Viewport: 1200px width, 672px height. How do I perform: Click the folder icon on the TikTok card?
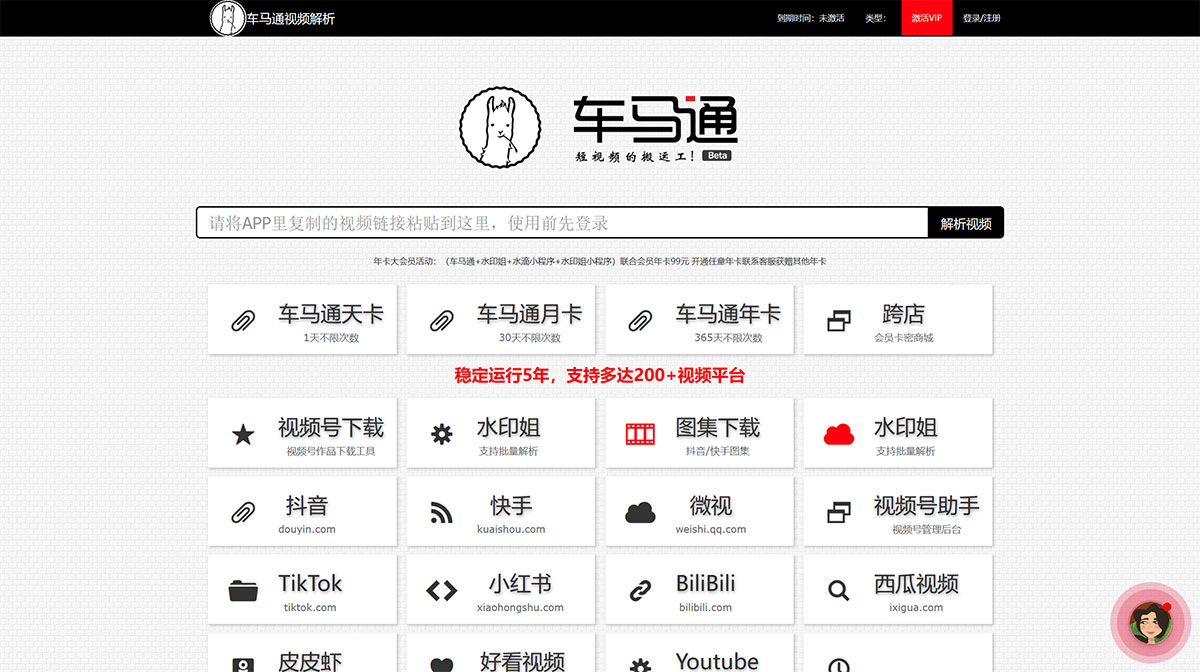coord(241,589)
